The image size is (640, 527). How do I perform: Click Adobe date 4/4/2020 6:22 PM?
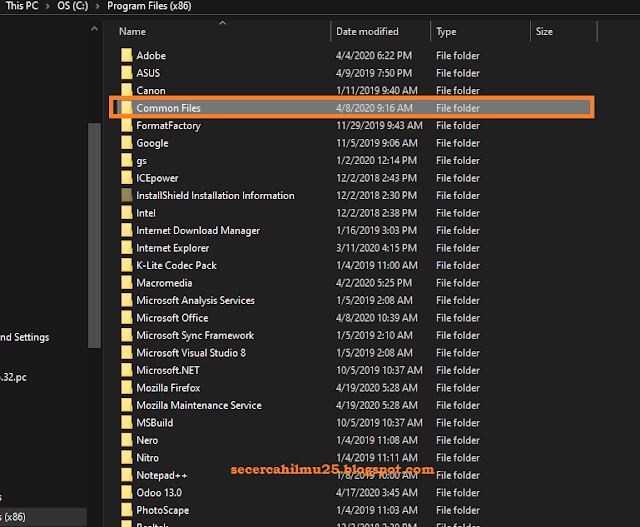point(374,55)
